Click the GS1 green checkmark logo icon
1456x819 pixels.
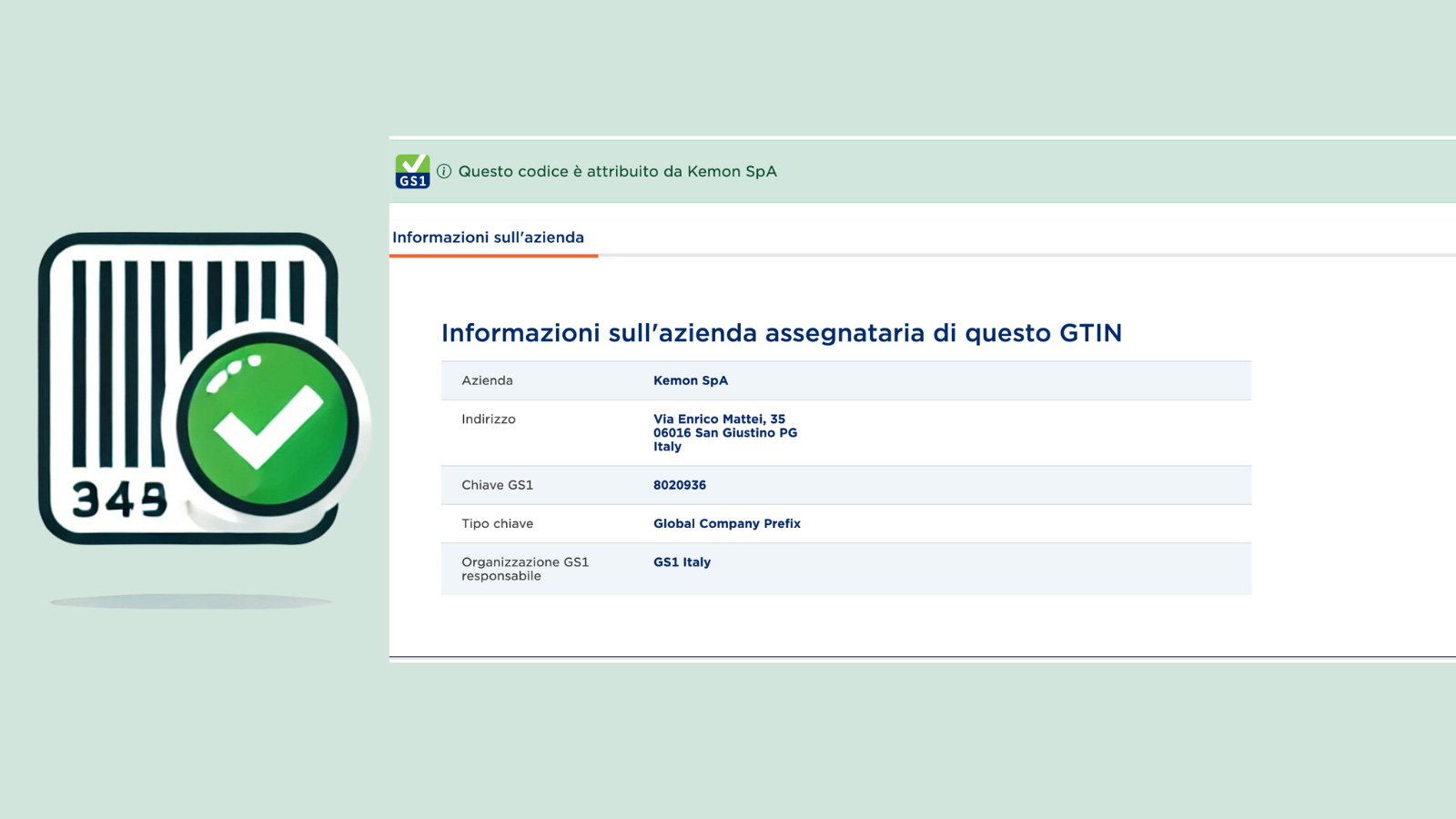click(412, 171)
